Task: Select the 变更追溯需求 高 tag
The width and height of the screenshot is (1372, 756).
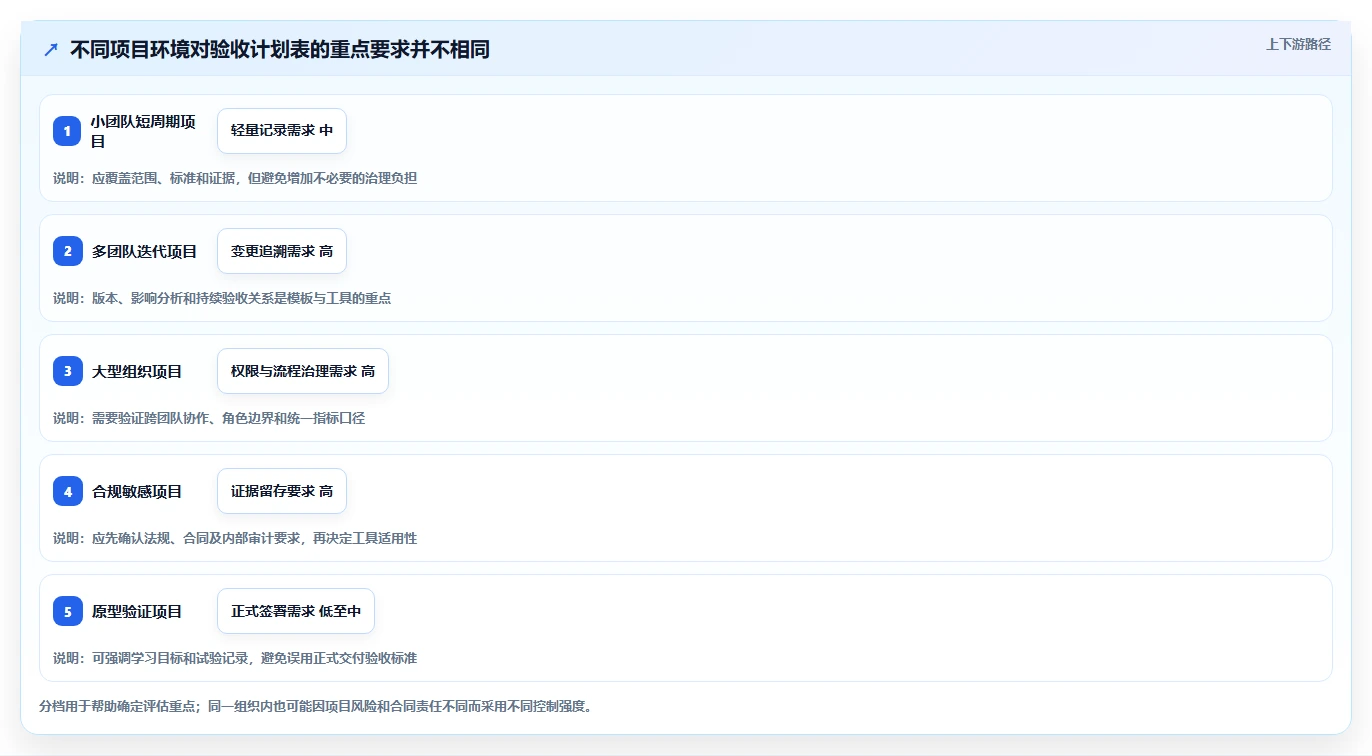Action: pos(282,251)
